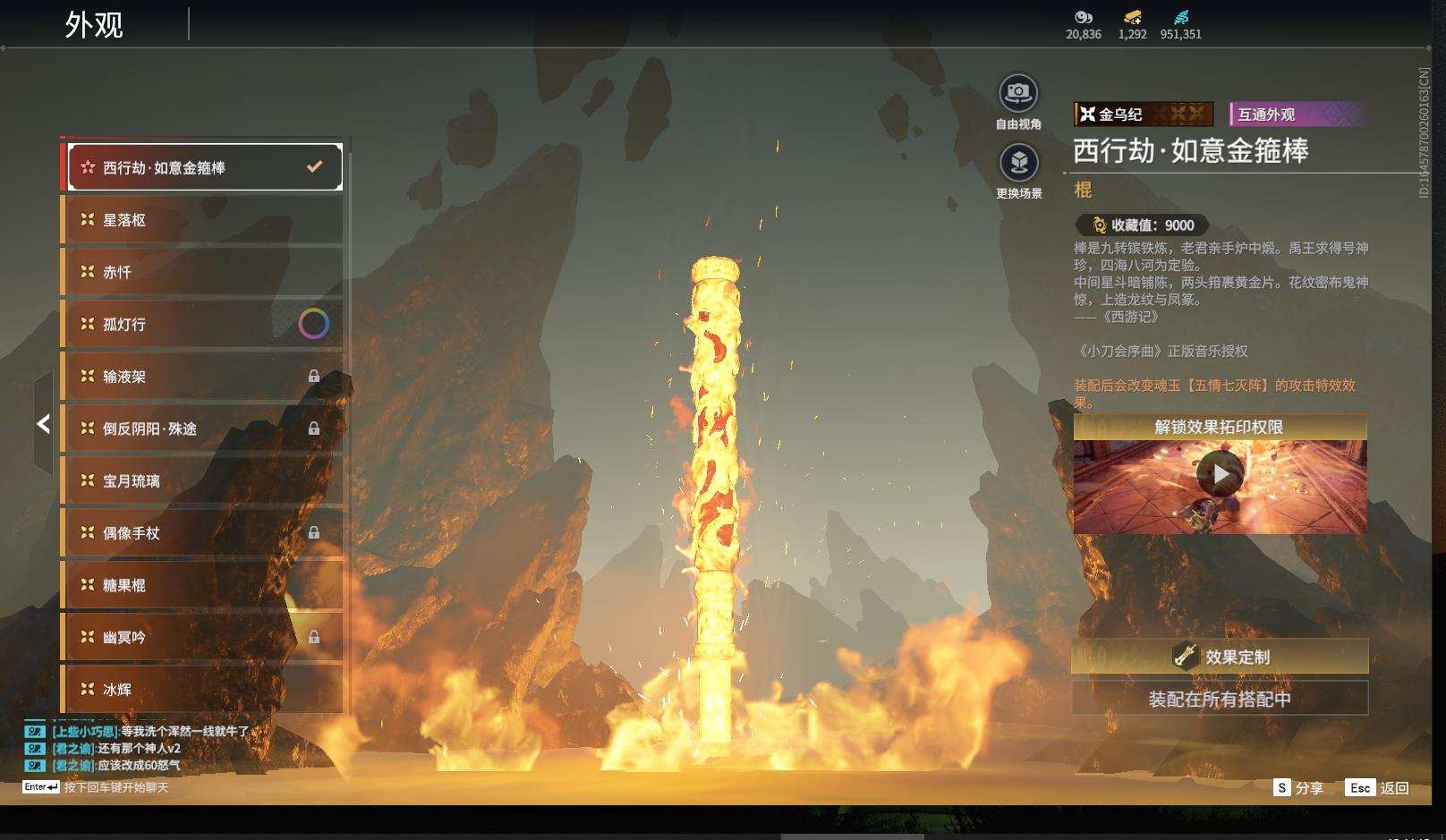Open the 效果定制 effect customization
Image resolution: width=1446 pixels, height=840 pixels.
coord(1220,657)
